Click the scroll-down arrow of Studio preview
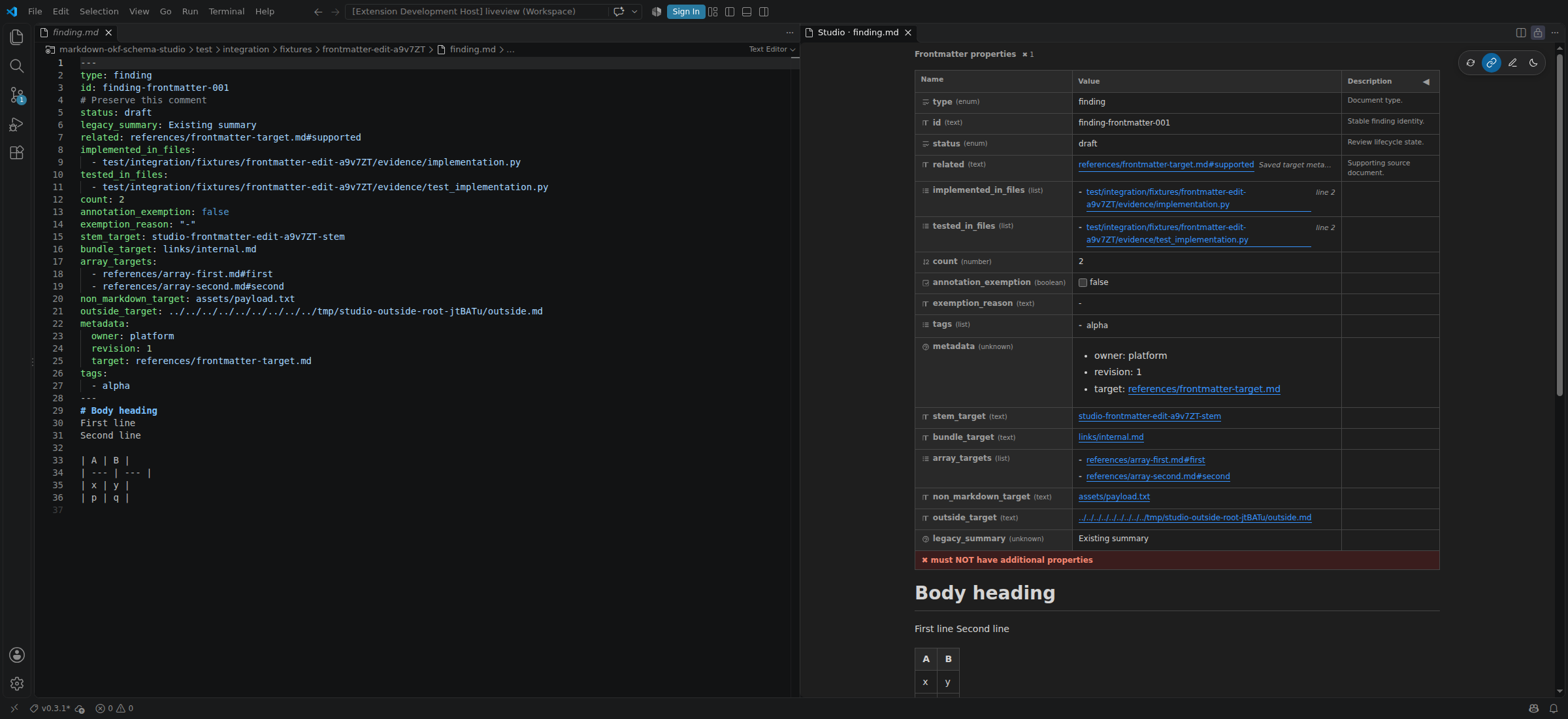This screenshot has height=719, width=1568. tap(1560, 692)
